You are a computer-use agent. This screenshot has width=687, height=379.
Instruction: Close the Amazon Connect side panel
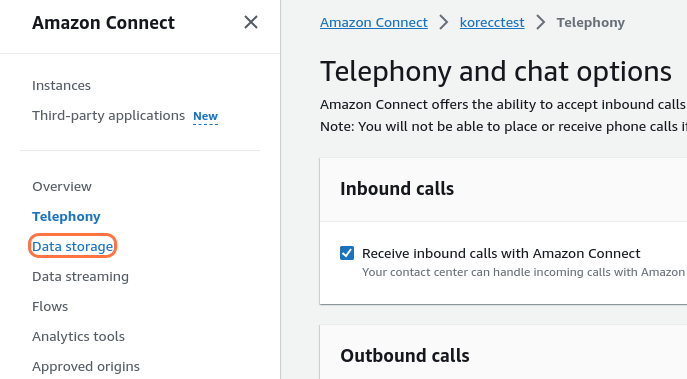pos(251,22)
